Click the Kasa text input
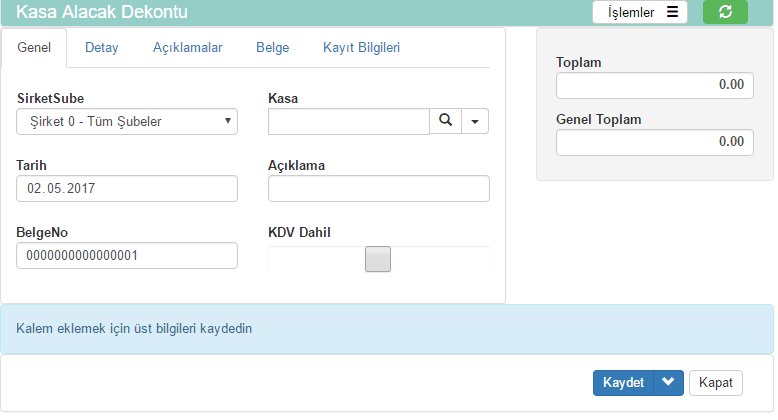This screenshot has height=420, width=778. tap(348, 121)
